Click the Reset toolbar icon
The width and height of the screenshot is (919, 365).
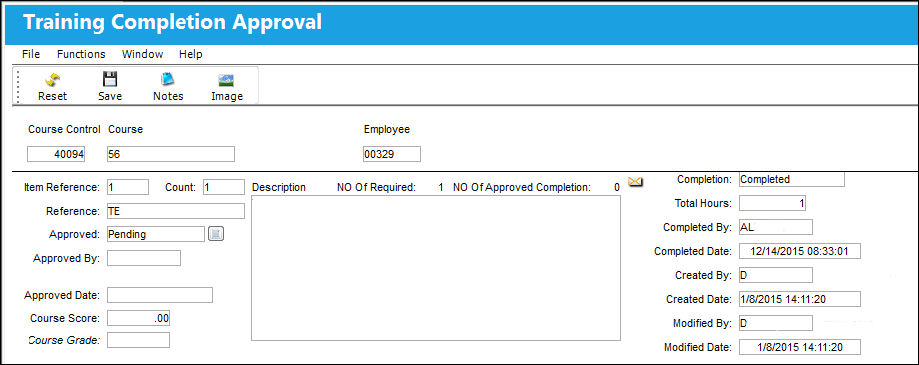(53, 79)
